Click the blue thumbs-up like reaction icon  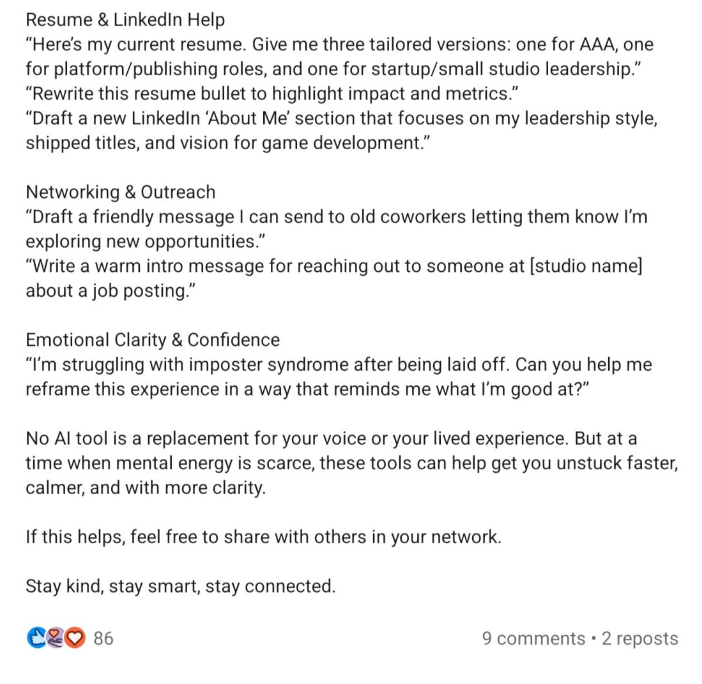pyautogui.click(x=36, y=638)
